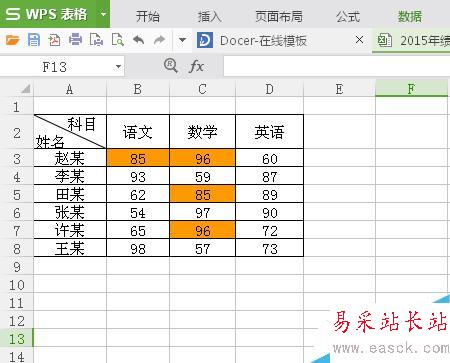The width and height of the screenshot is (450, 363).
Task: Click the cell 73 in 王某 row
Action: [269, 248]
